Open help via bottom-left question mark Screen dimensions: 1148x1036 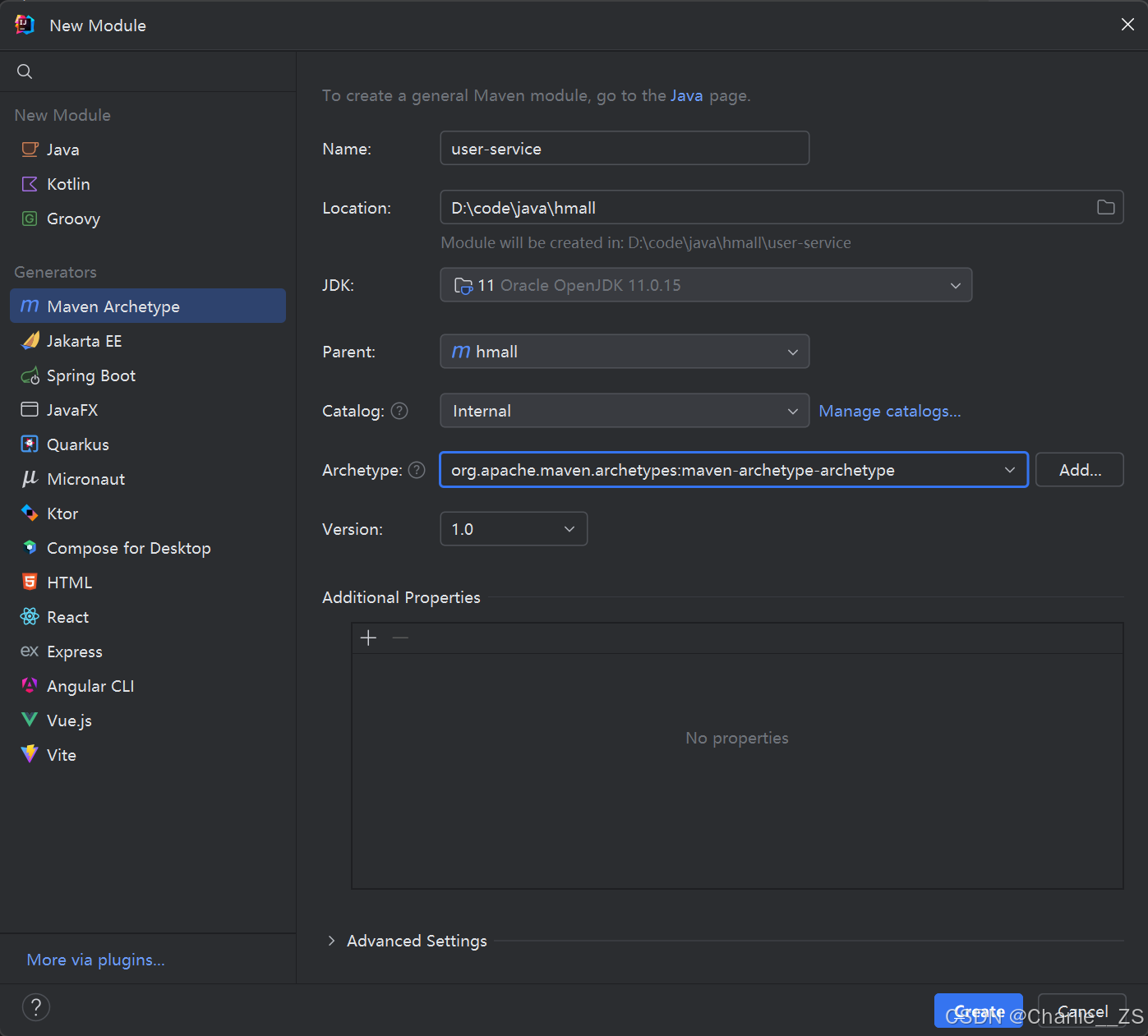(36, 1007)
